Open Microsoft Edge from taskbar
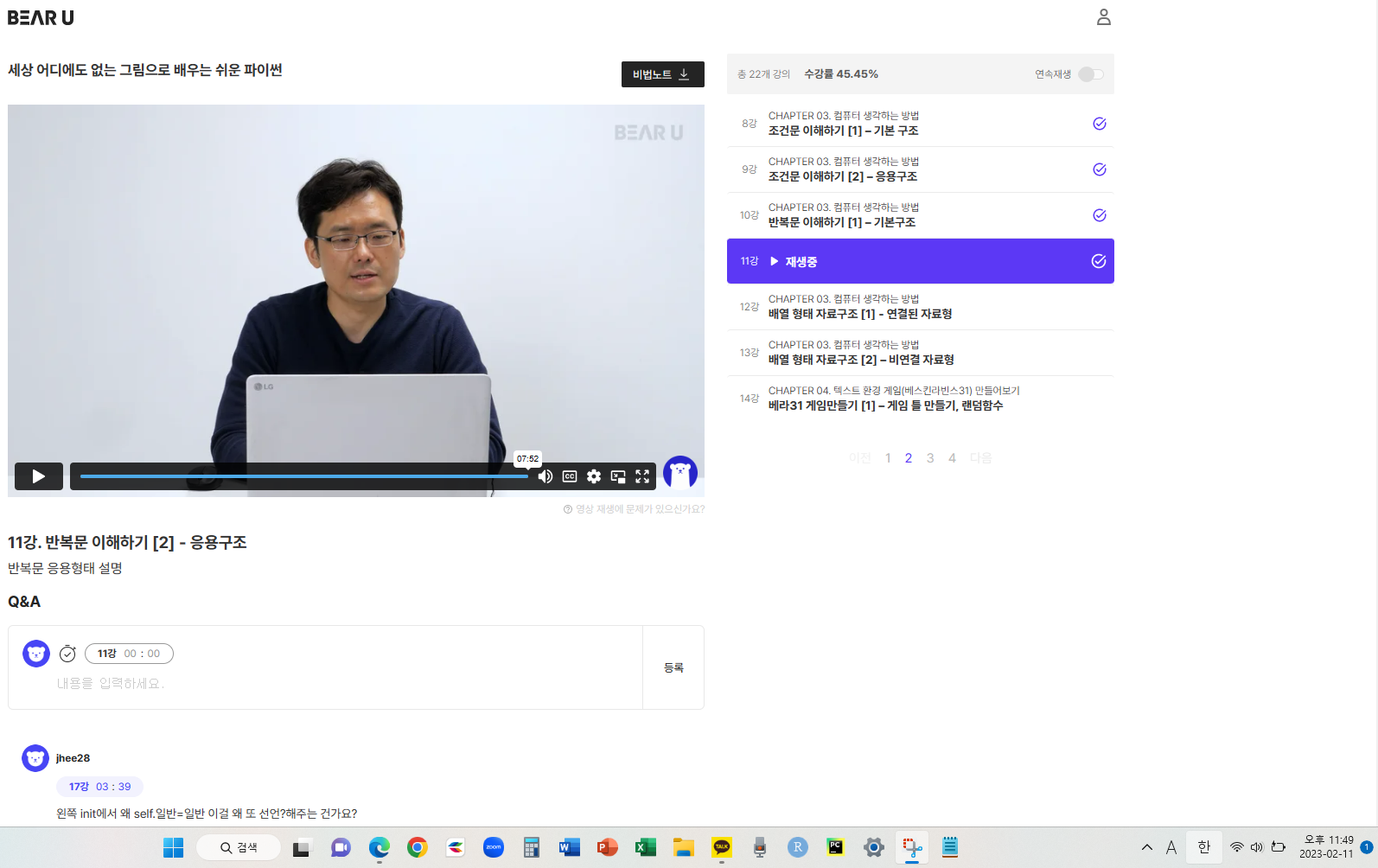 point(379,847)
